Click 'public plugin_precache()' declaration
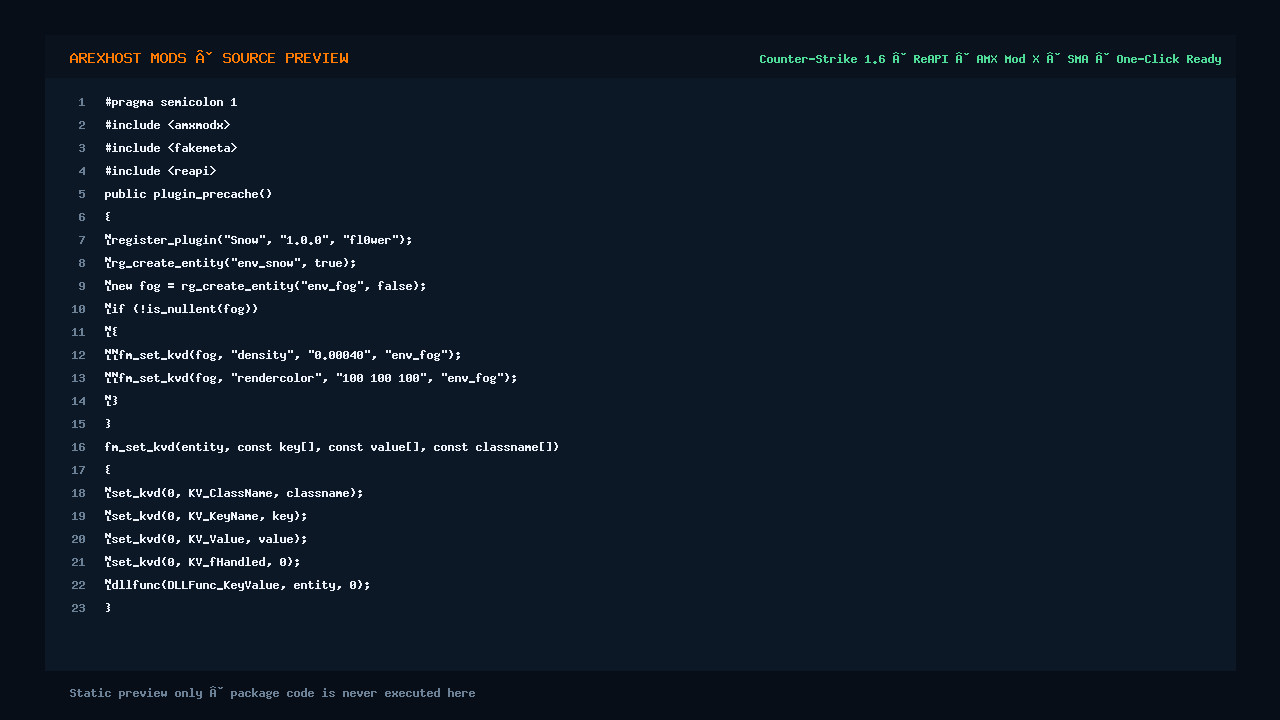1280x720 pixels. click(189, 194)
